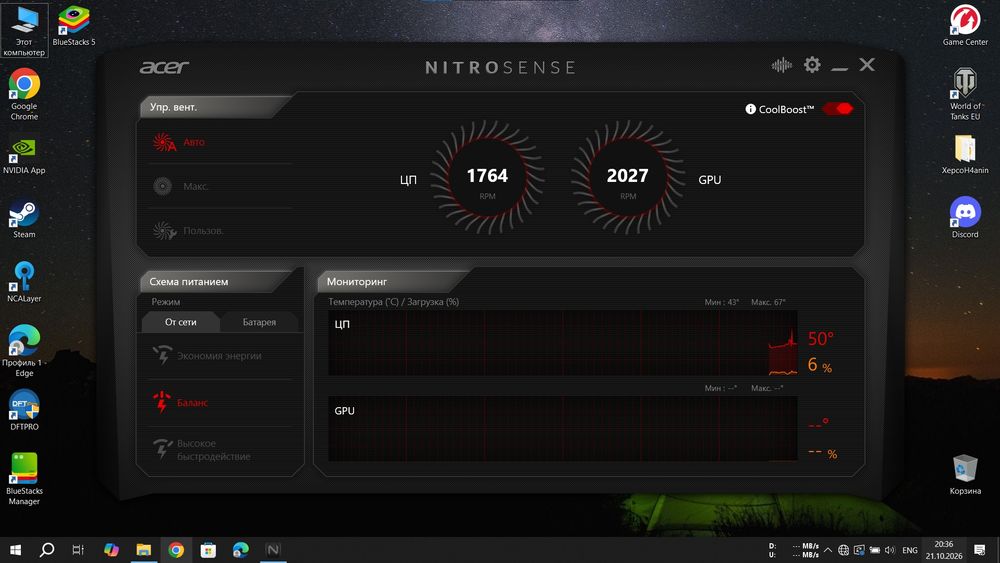The image size is (1000, 563).
Task: Open Game Center desktop shortcut
Action: (x=965, y=26)
